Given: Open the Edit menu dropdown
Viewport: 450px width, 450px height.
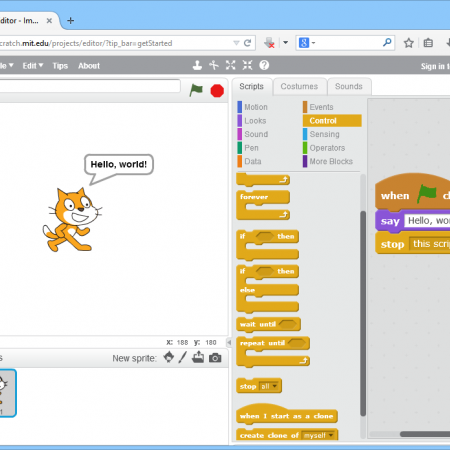Looking at the screenshot, I should point(33,66).
